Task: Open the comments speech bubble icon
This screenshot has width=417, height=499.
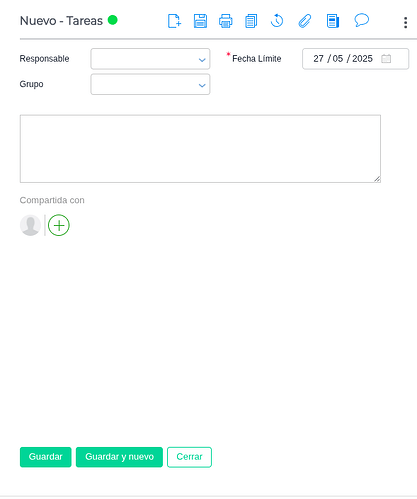Action: 361,20
